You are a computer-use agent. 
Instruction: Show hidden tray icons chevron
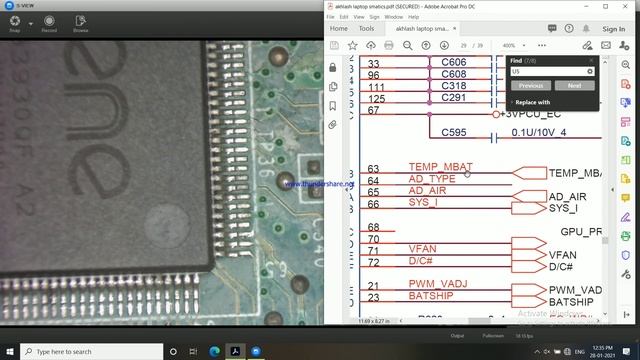pyautogui.click(x=537, y=351)
